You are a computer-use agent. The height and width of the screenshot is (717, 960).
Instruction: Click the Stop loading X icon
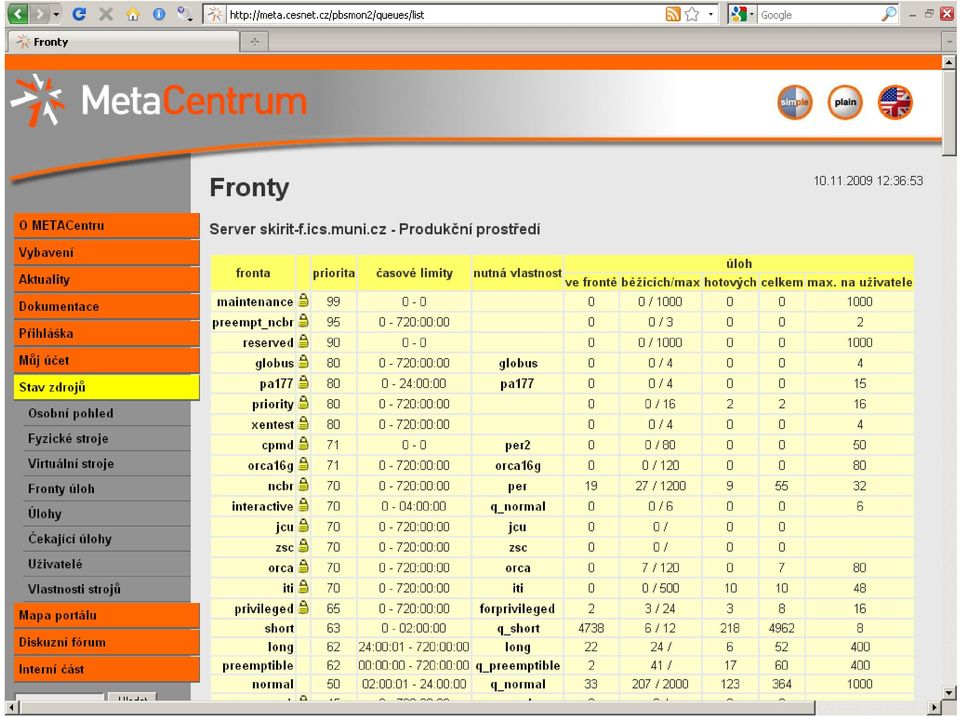click(x=106, y=13)
